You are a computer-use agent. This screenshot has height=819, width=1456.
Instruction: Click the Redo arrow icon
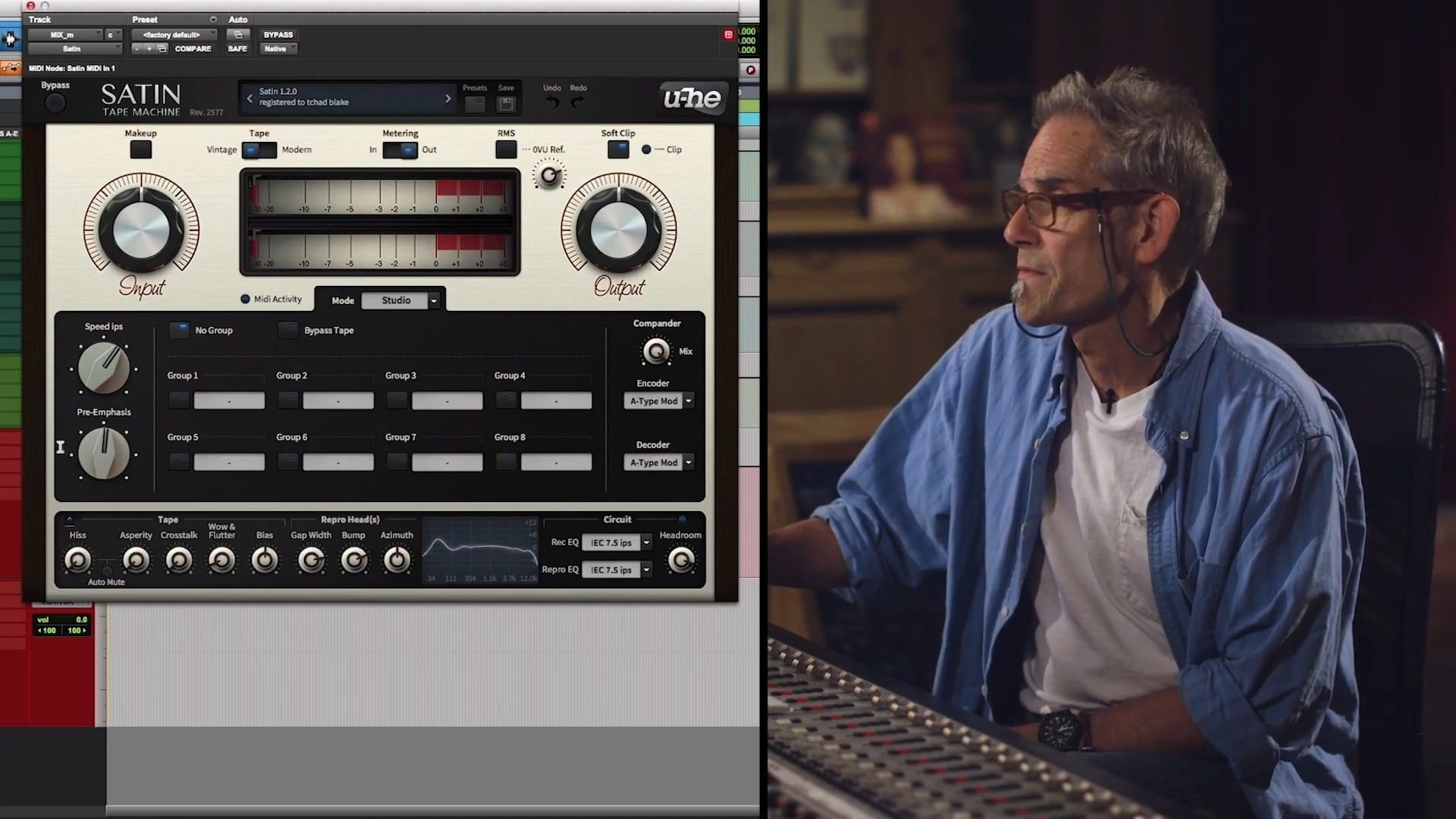coord(578,102)
